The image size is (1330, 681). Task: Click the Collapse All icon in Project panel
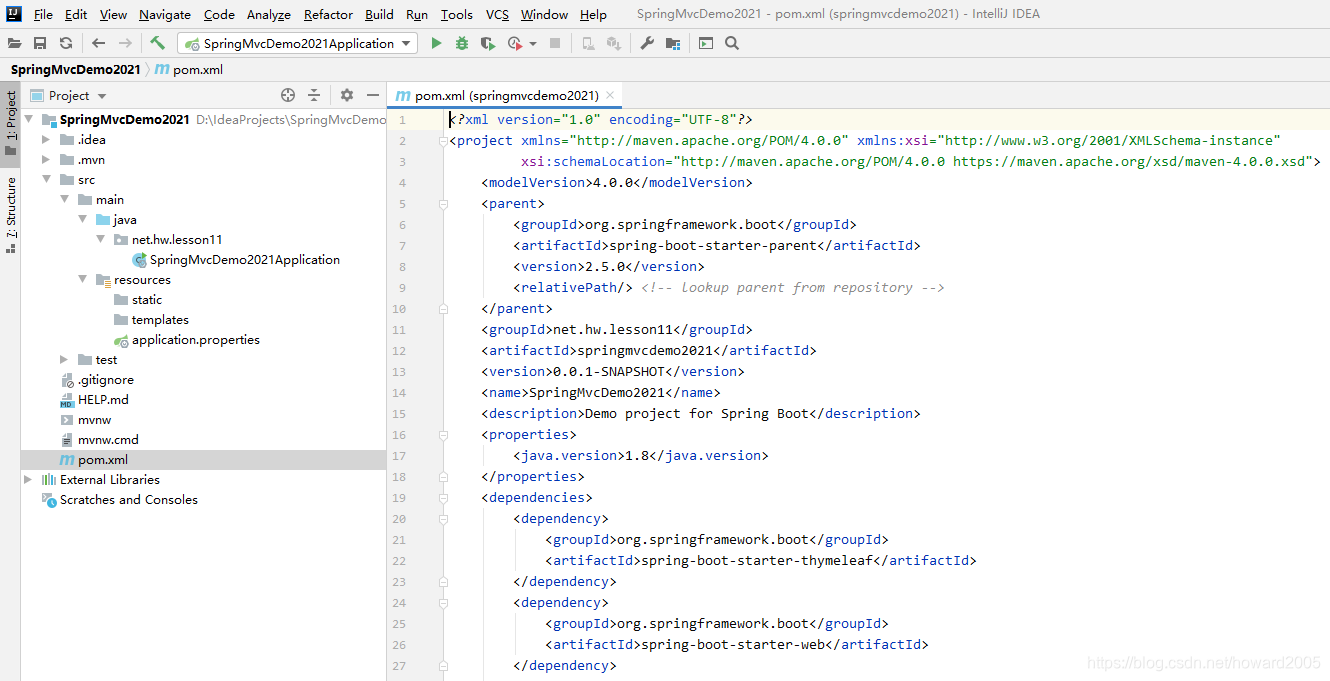[x=314, y=95]
